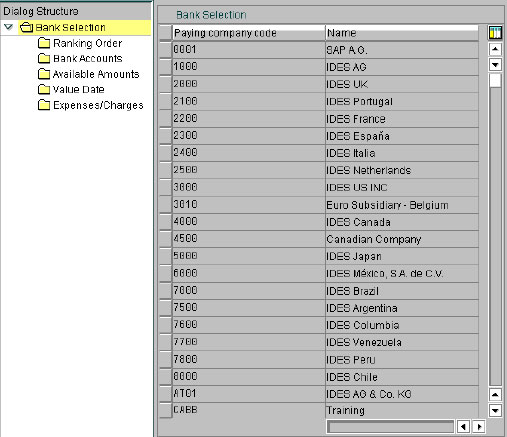Click name cell IDES México, S.A. de C.V.

coord(402,273)
